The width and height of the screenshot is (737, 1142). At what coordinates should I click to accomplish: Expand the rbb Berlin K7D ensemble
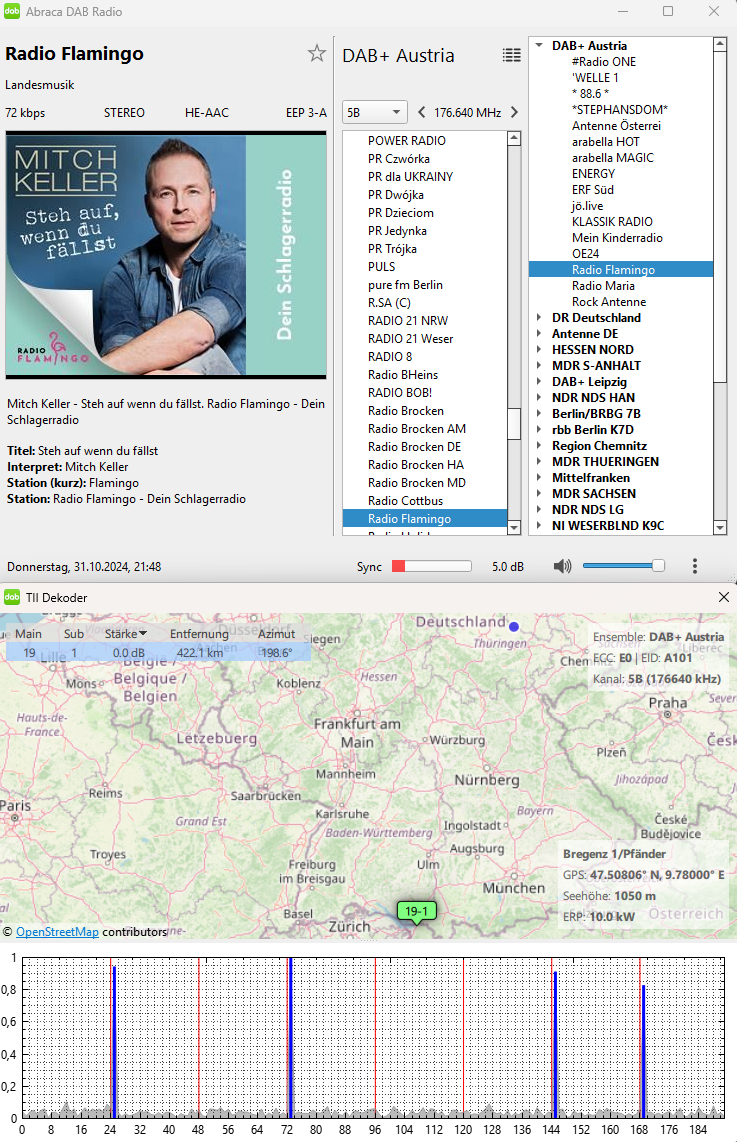(x=539, y=430)
